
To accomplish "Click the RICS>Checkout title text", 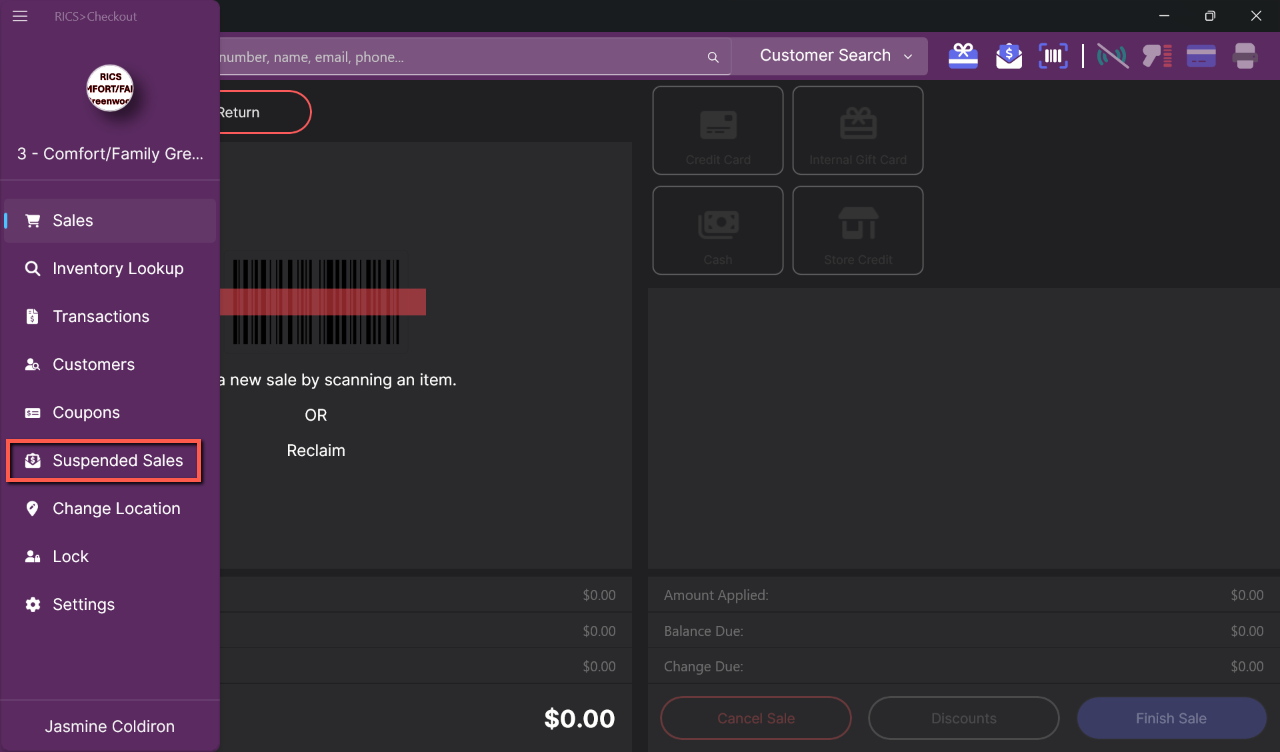I will [96, 17].
